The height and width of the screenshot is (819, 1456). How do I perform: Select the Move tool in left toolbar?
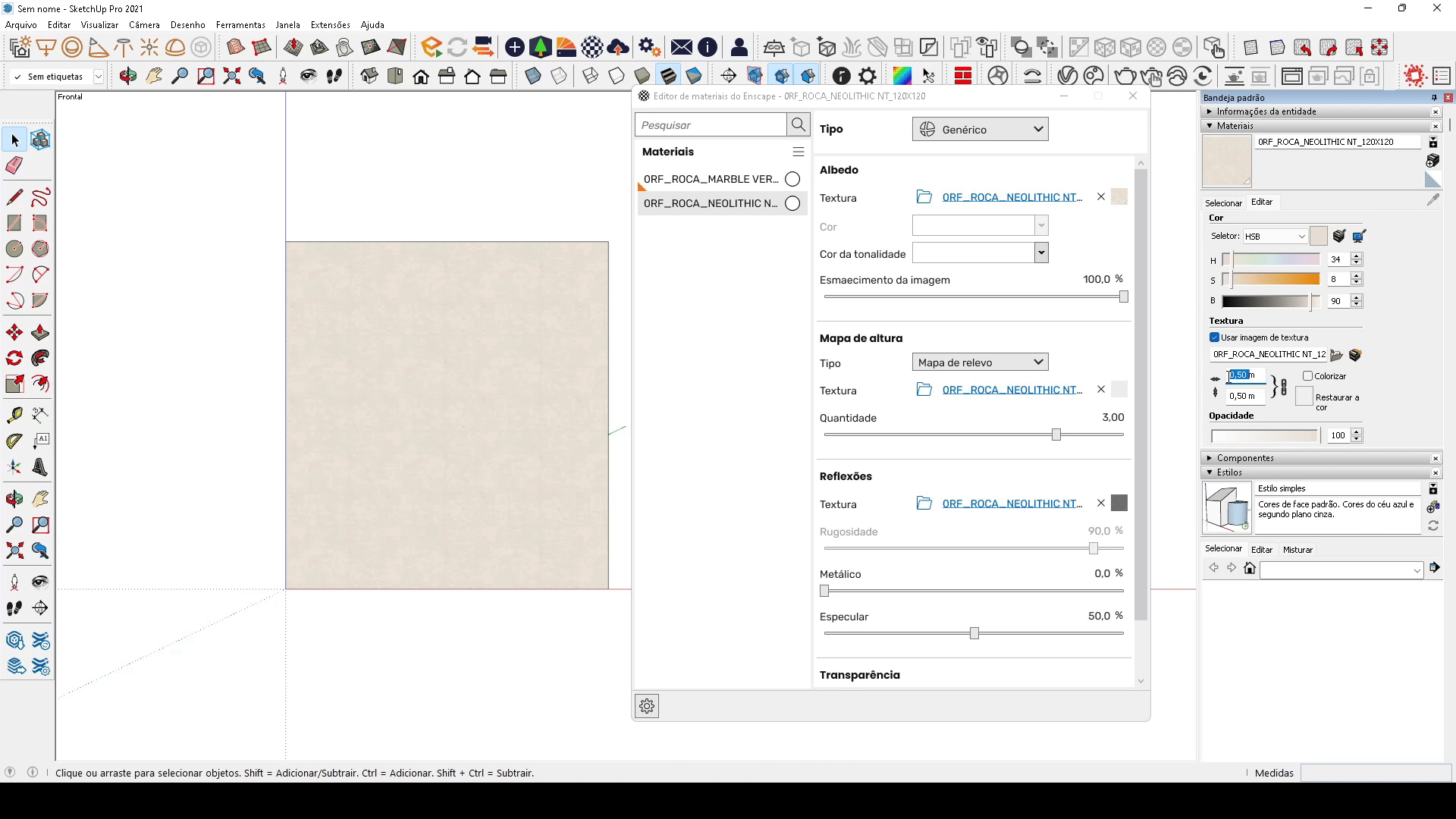tap(14, 333)
